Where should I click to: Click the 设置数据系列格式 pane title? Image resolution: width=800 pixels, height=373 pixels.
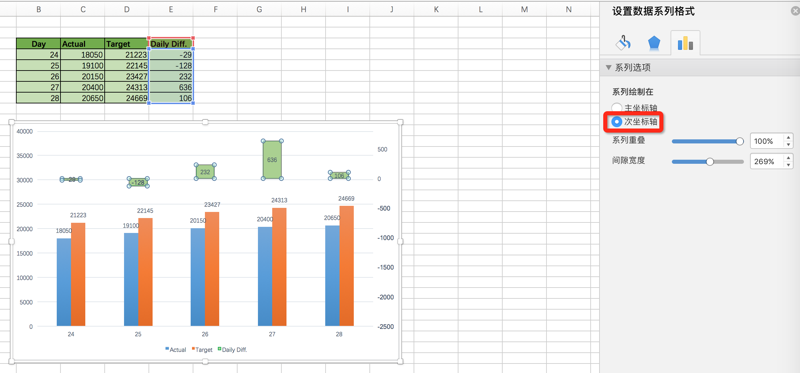pos(654,11)
